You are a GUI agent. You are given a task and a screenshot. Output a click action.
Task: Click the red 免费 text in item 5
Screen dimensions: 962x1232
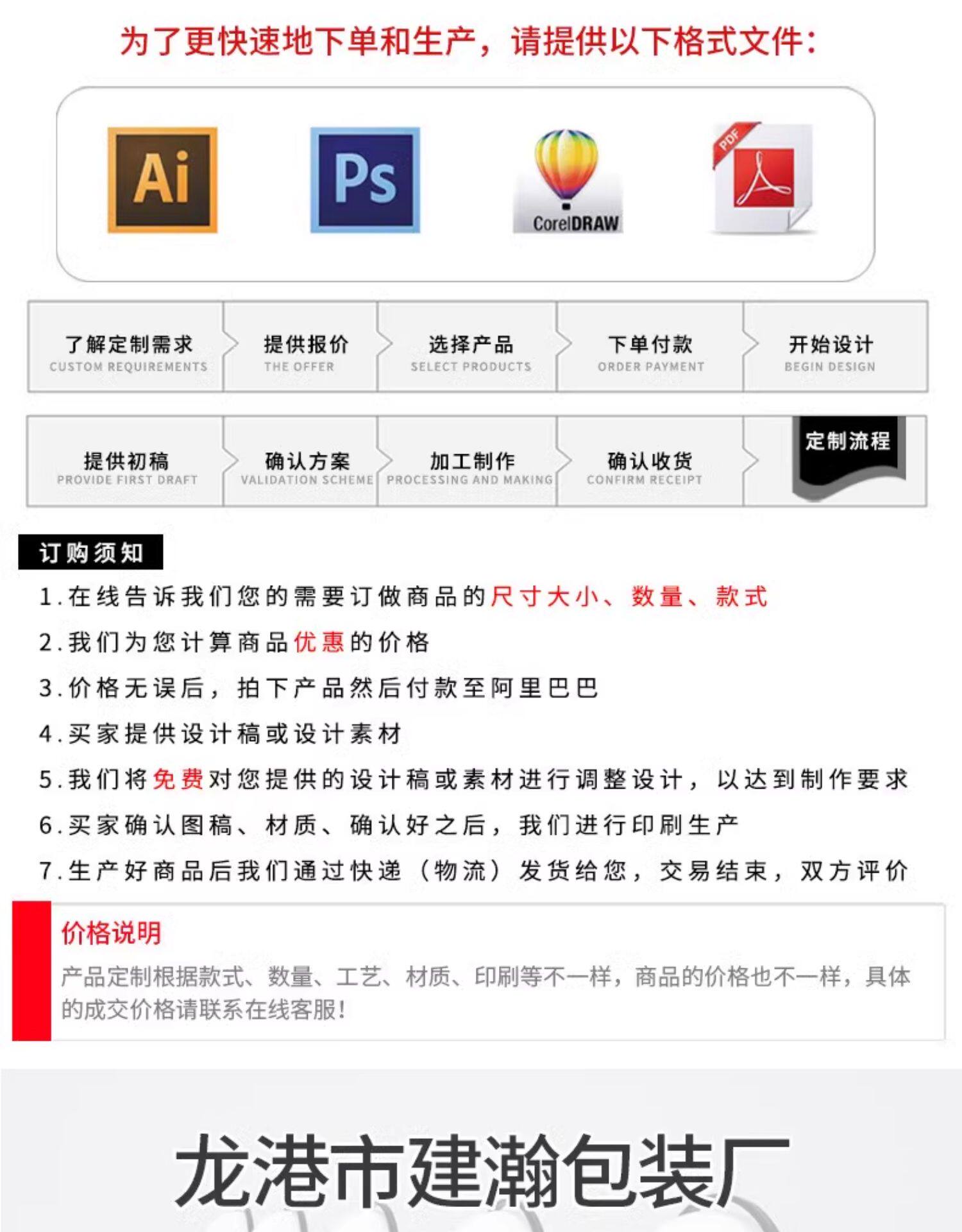[178, 779]
